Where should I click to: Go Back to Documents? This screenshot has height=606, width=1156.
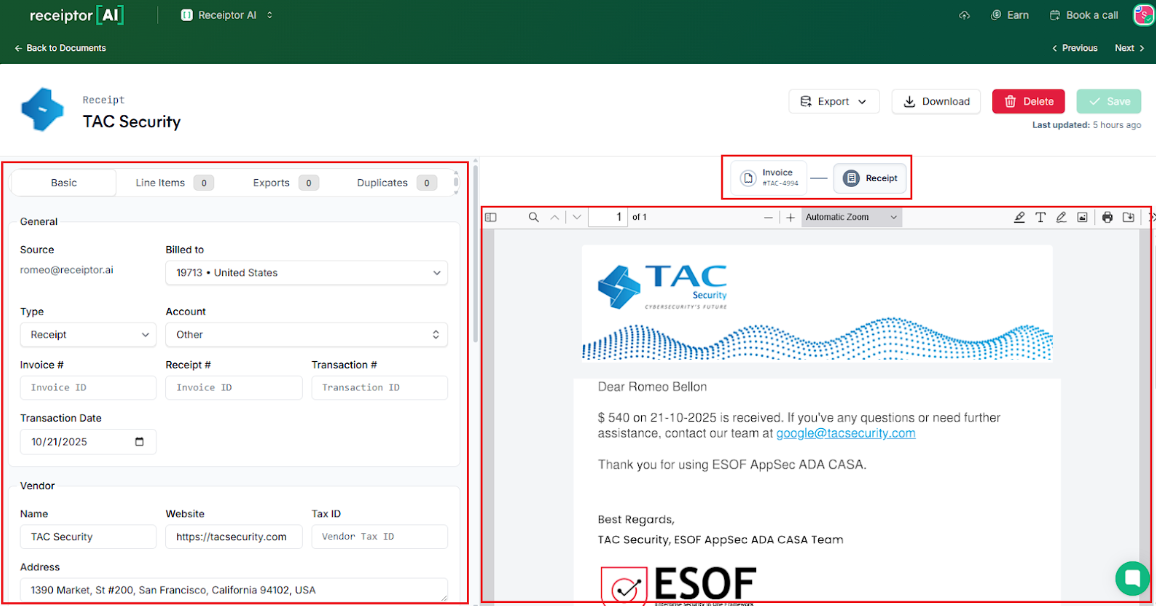[x=60, y=48]
